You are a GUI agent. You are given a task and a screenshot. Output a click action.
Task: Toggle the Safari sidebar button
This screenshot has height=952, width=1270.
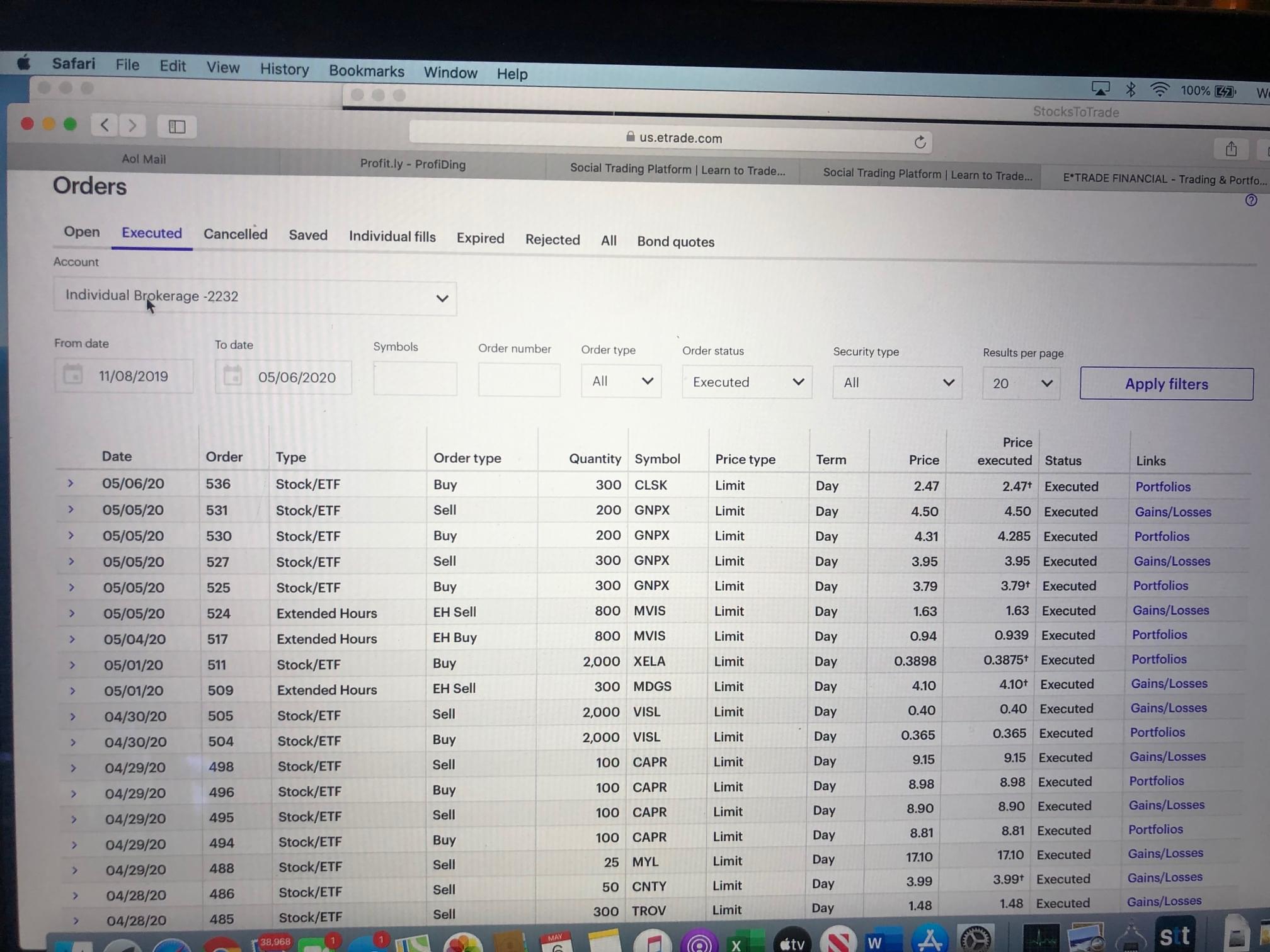pyautogui.click(x=177, y=127)
